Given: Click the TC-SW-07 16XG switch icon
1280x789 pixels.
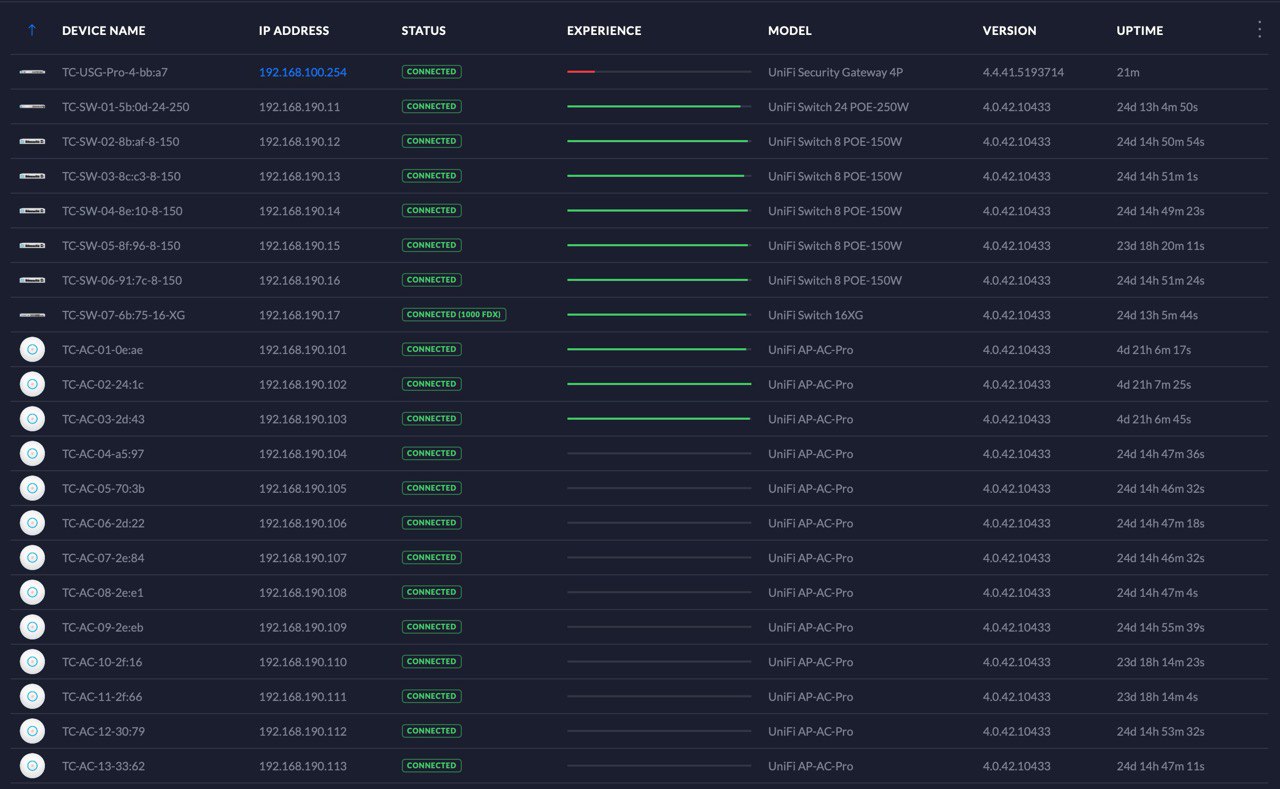Looking at the screenshot, I should click(32, 315).
